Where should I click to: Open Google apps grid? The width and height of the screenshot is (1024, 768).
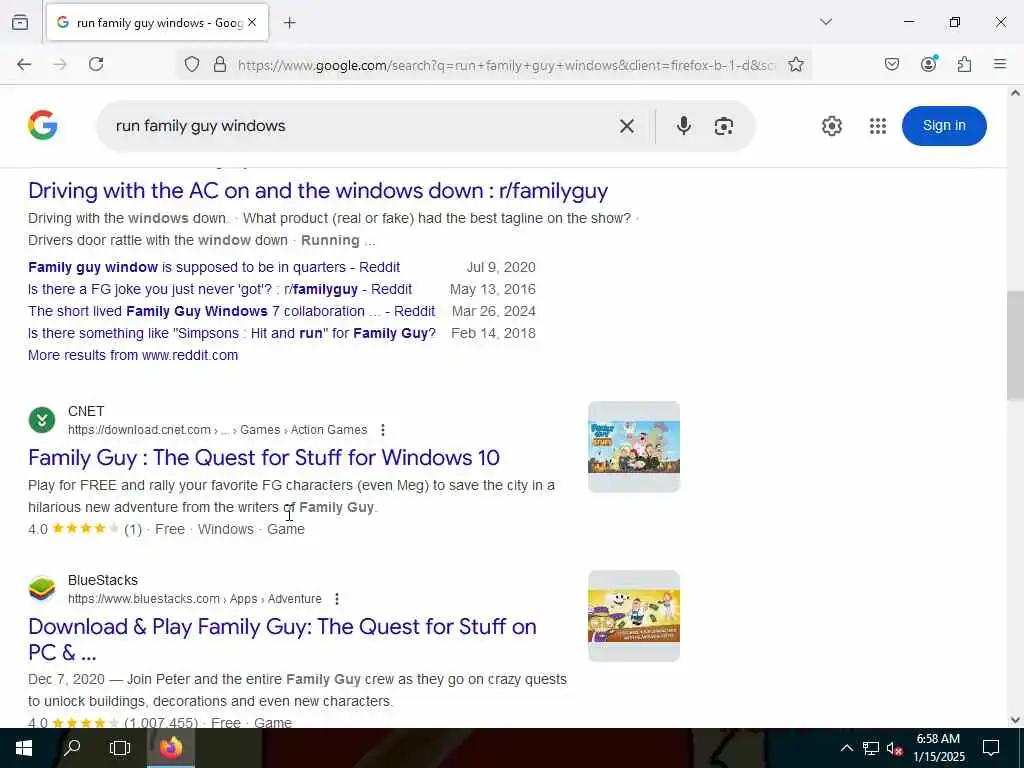click(x=878, y=126)
